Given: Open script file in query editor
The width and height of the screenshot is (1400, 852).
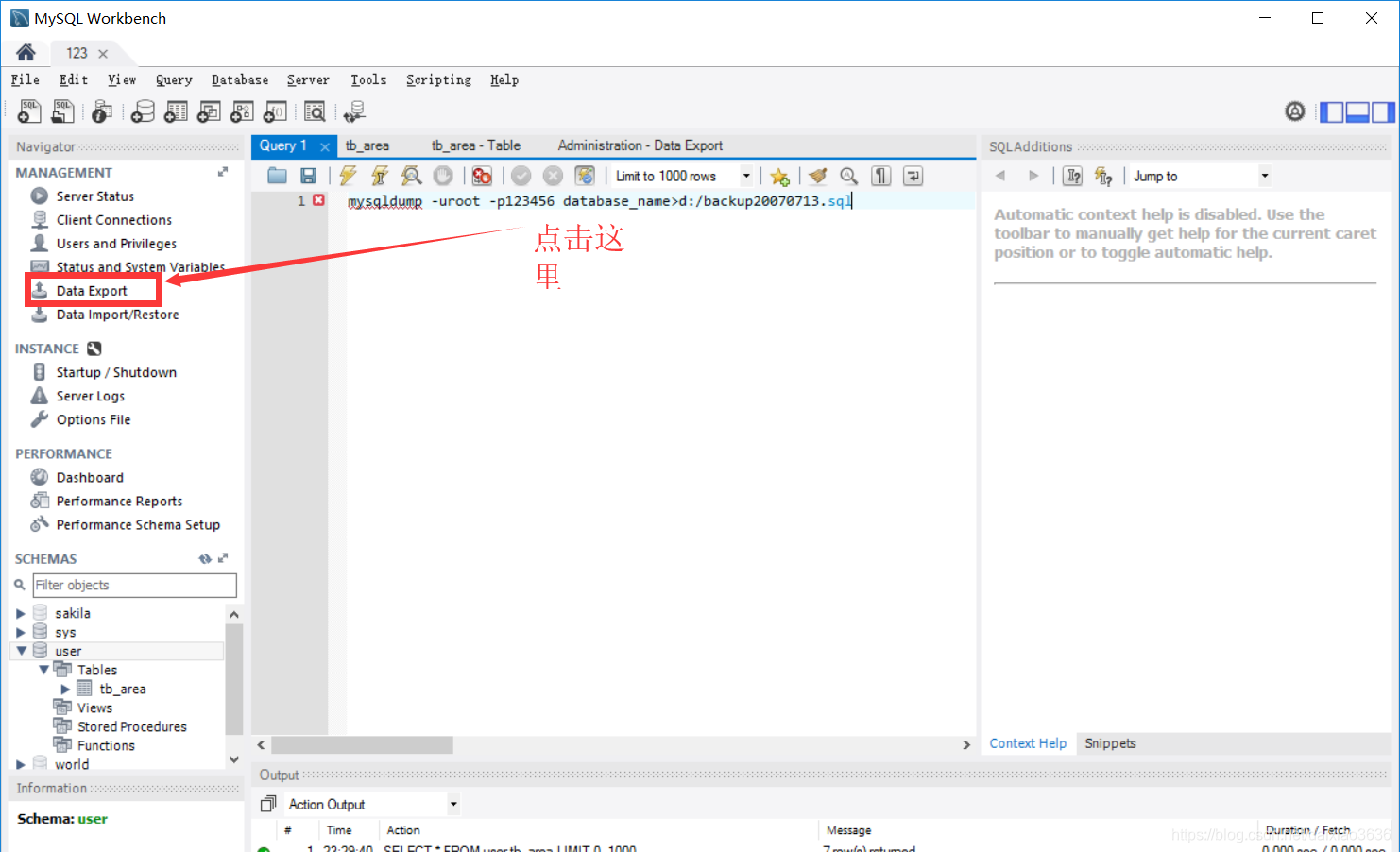Looking at the screenshot, I should coord(277,176).
